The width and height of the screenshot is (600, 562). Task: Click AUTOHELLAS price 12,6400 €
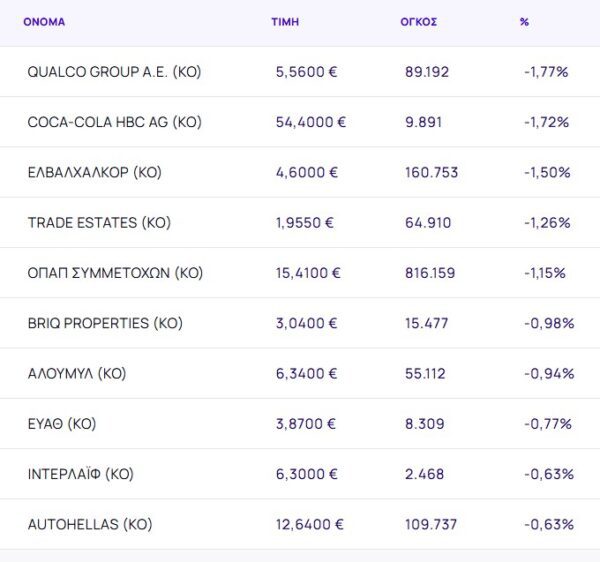point(310,524)
